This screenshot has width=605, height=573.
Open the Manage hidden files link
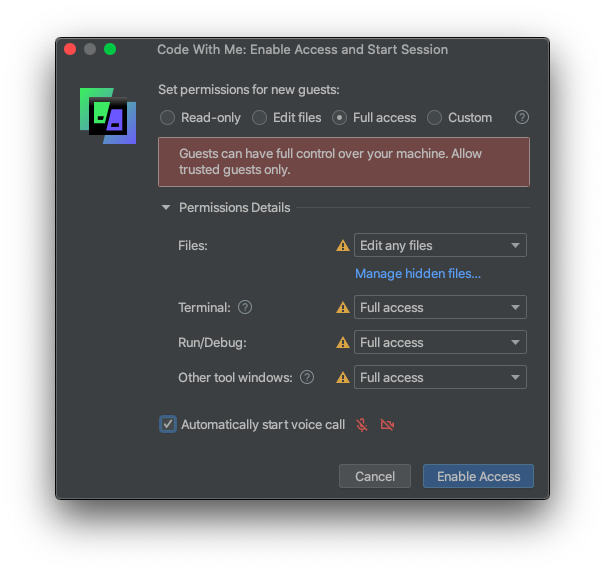click(x=418, y=274)
